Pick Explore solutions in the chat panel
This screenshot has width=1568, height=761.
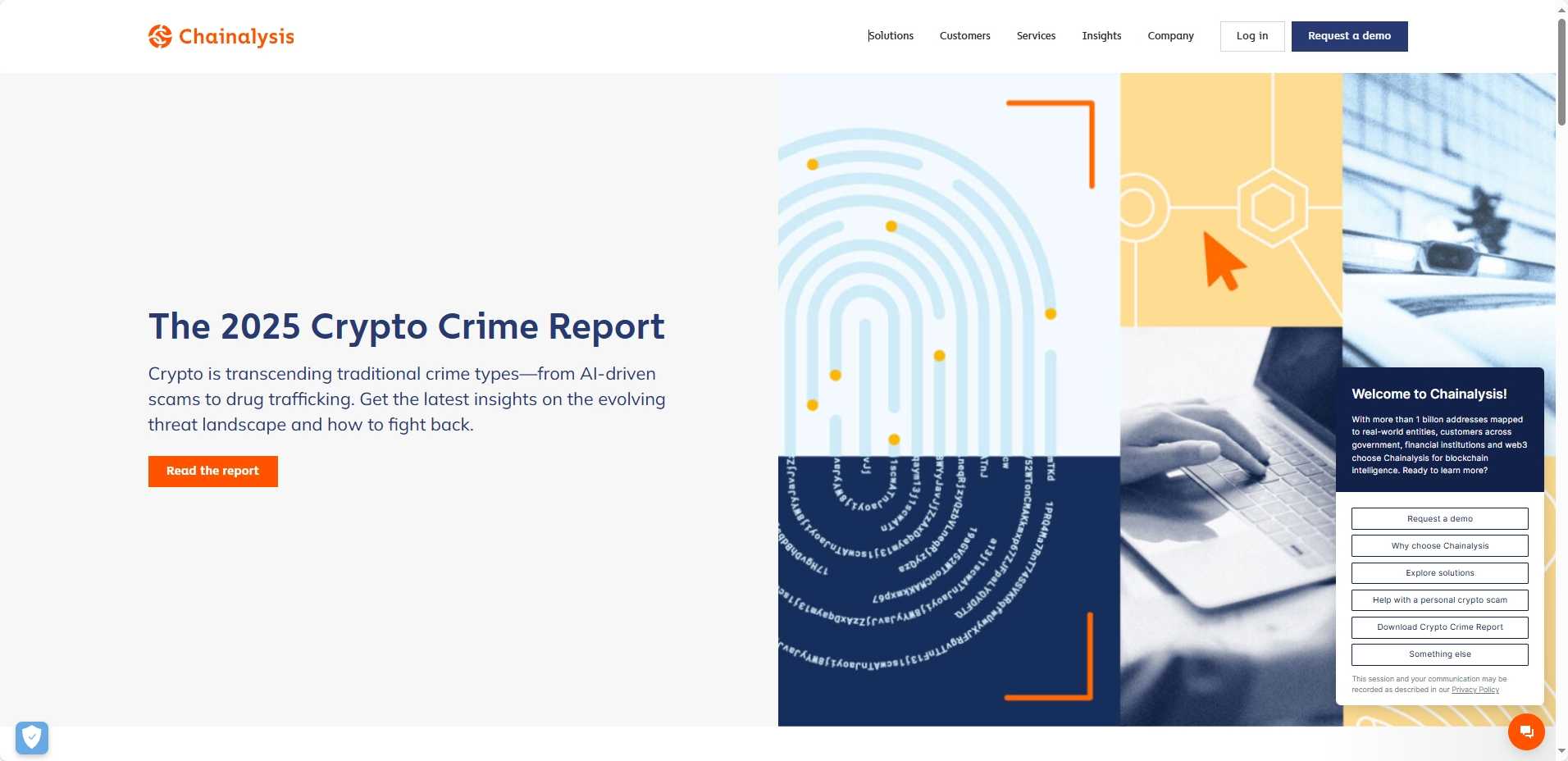tap(1439, 573)
